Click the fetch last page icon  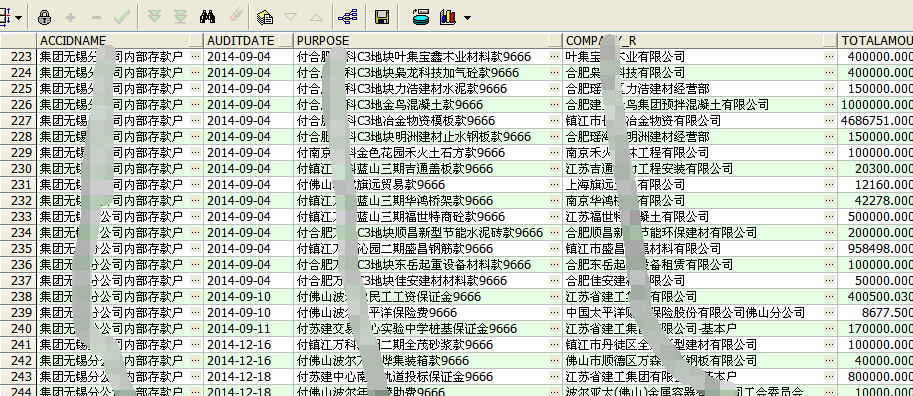tap(181, 17)
